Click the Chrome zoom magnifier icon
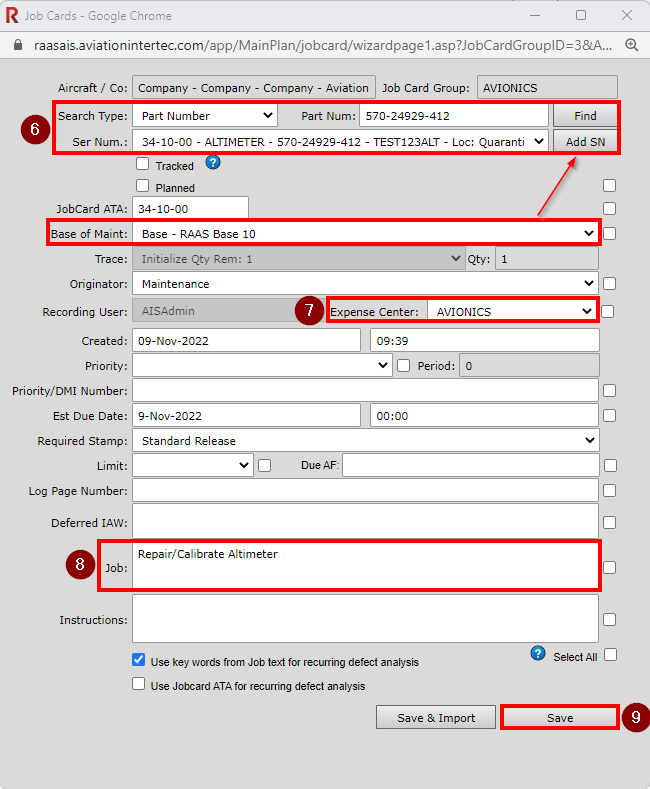The height and width of the screenshot is (789, 650). [x=632, y=46]
